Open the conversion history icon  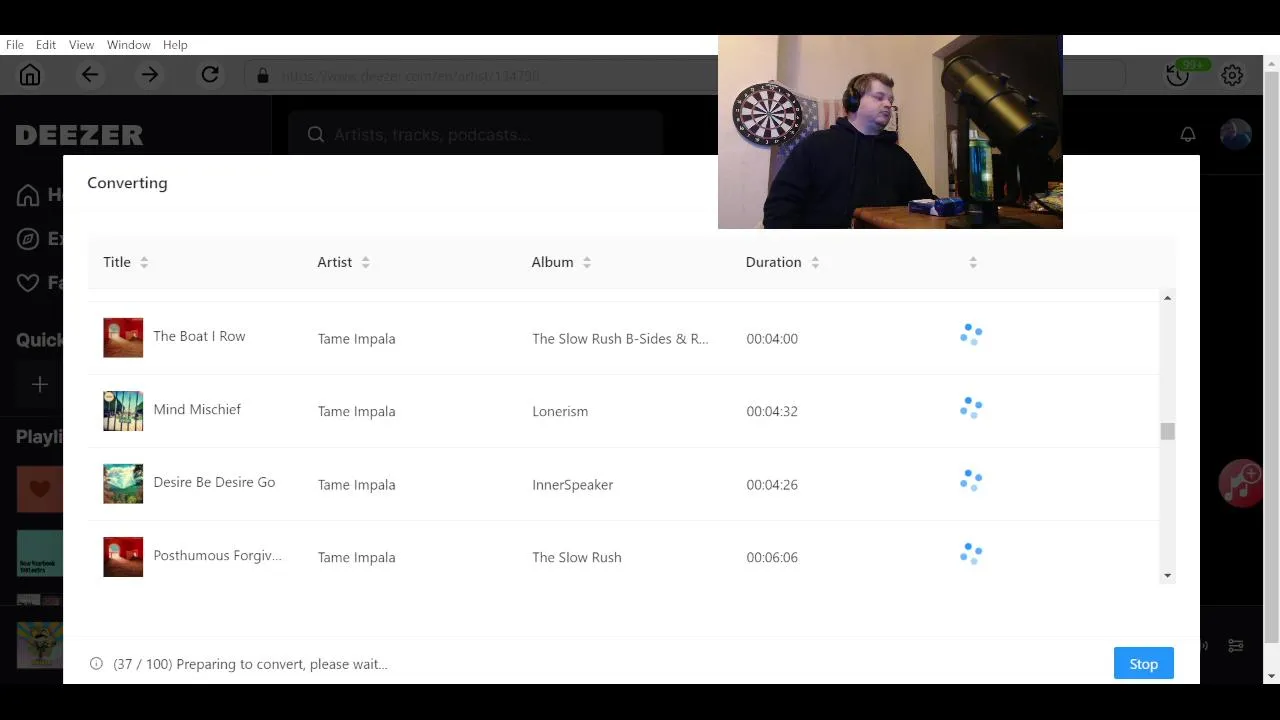tap(1178, 75)
